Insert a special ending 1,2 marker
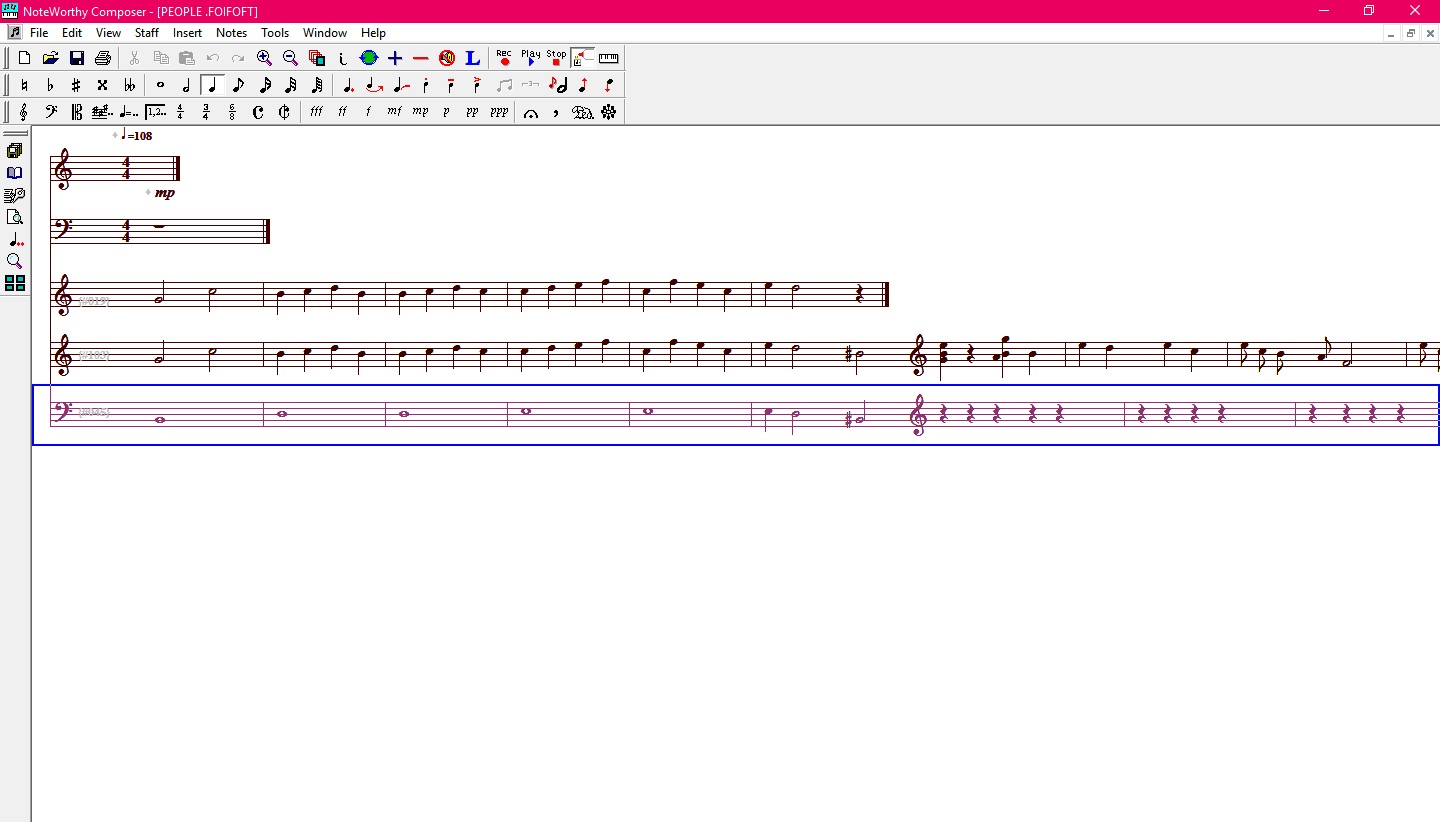 pos(155,112)
